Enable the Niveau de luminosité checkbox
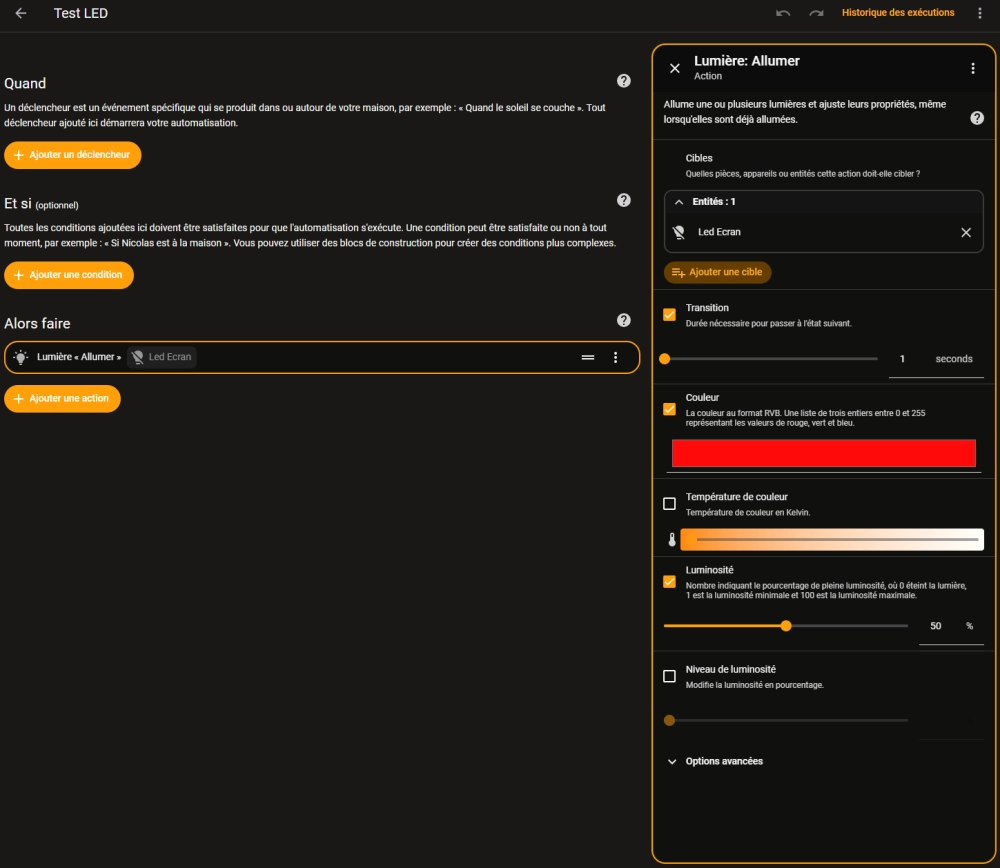Image resolution: width=1000 pixels, height=868 pixels. pos(669,676)
